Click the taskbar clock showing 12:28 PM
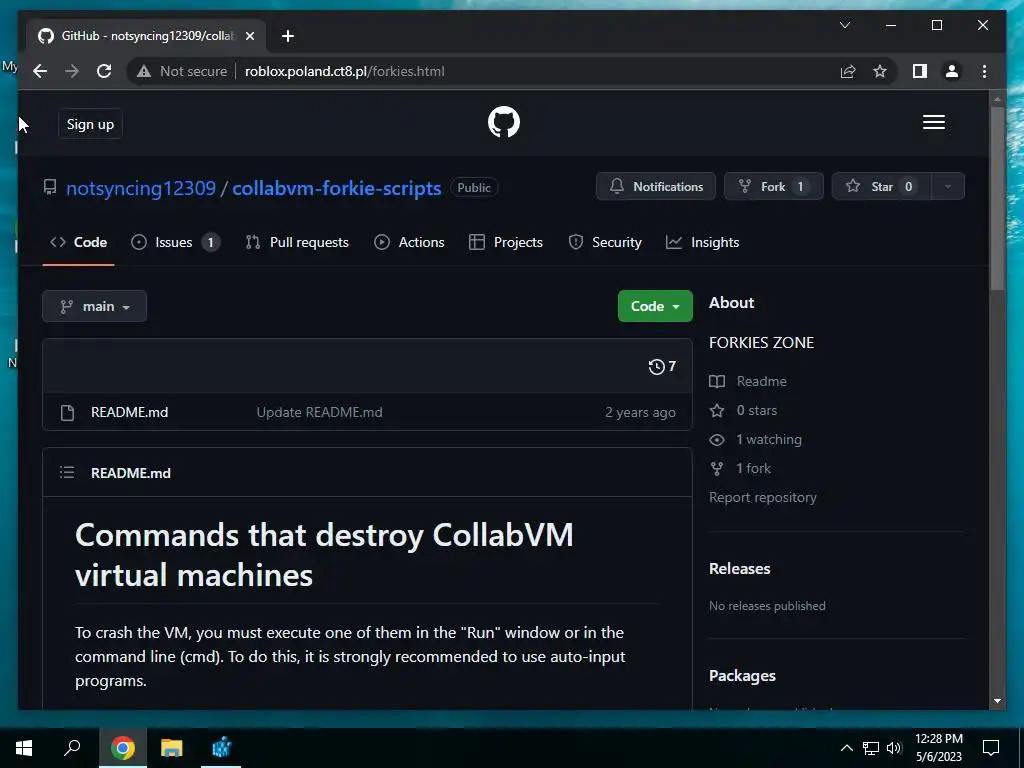Screen dimensions: 1024x768 [938, 748]
